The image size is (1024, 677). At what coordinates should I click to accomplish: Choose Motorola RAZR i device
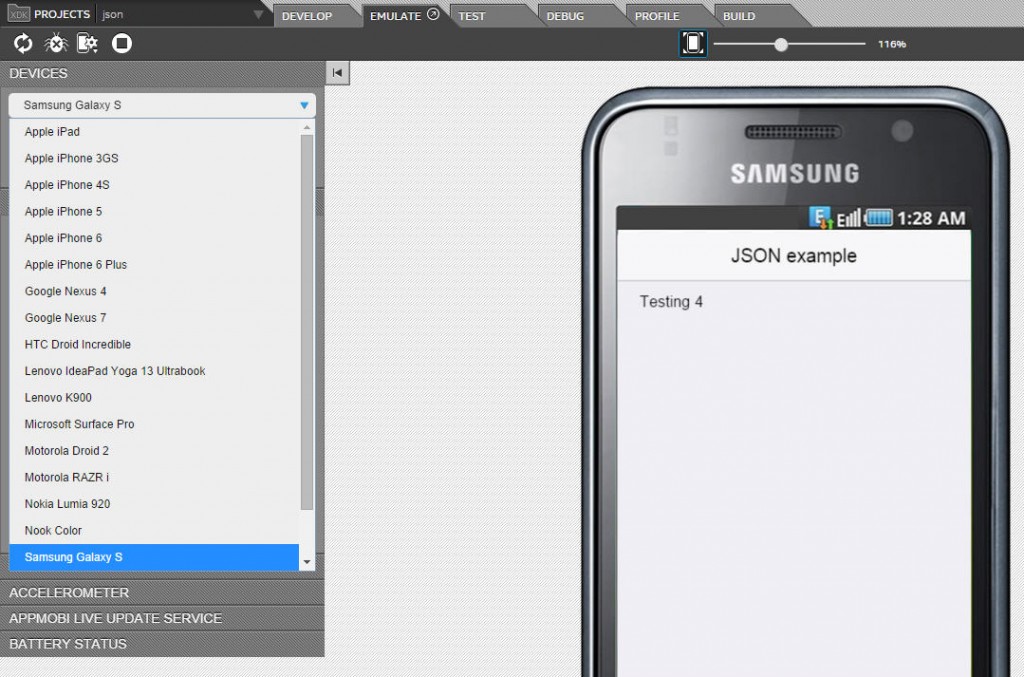(154, 477)
